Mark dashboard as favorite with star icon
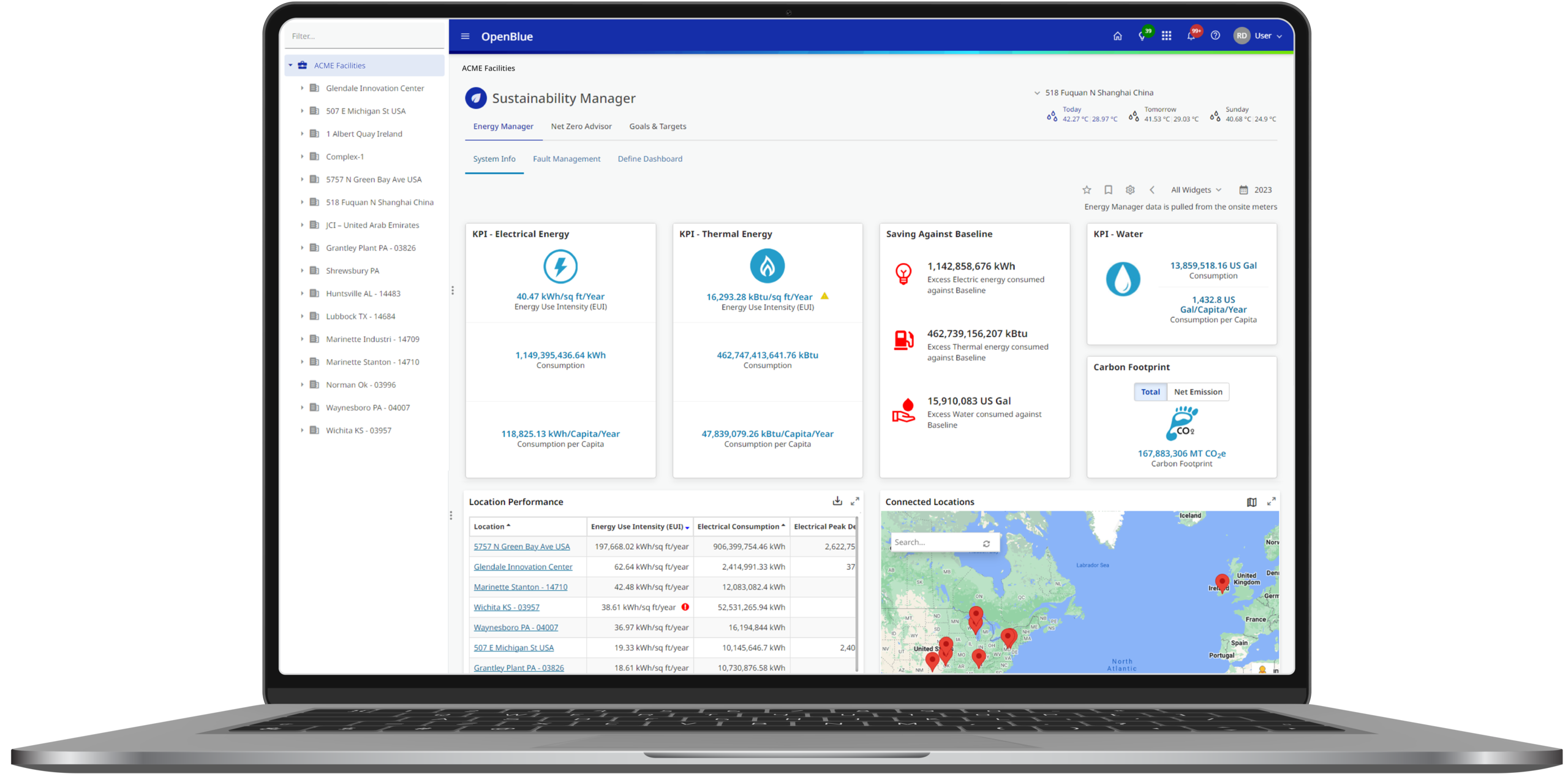The width and height of the screenshot is (1568, 782). (1087, 190)
